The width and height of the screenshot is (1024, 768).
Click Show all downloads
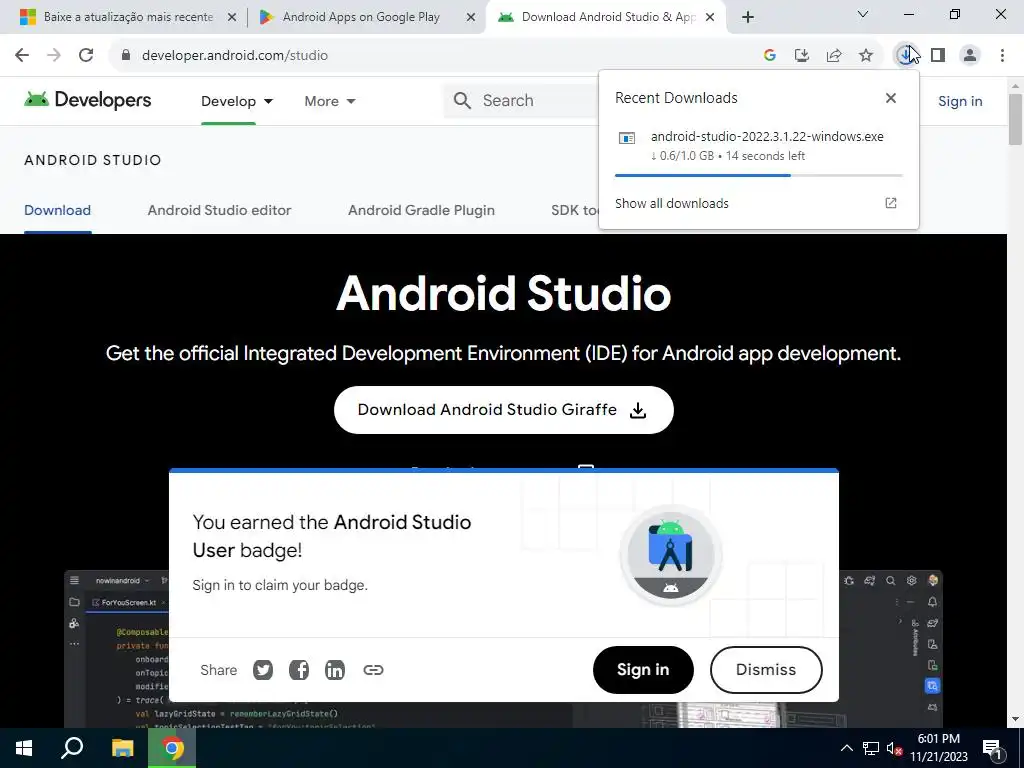(x=671, y=204)
